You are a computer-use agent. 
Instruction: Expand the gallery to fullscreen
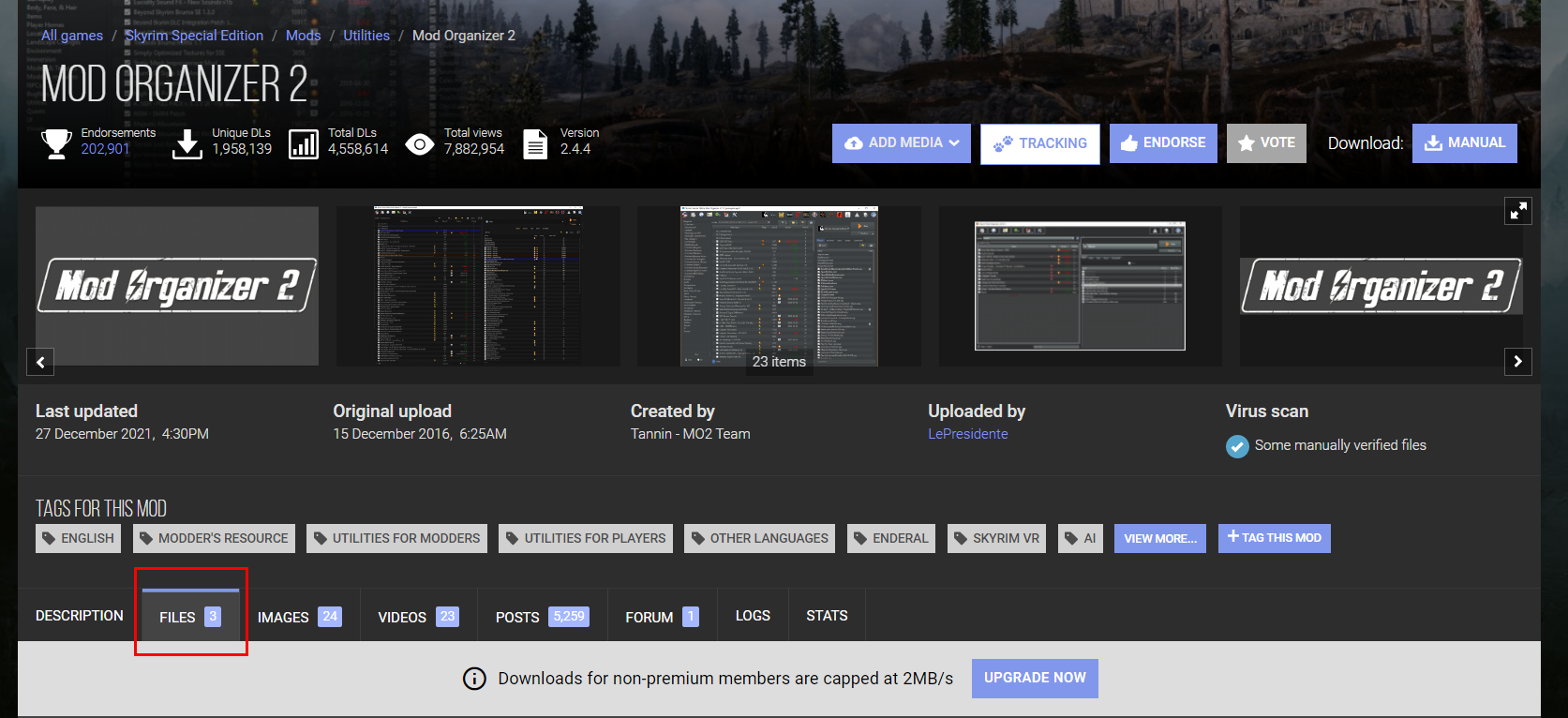[x=1518, y=211]
